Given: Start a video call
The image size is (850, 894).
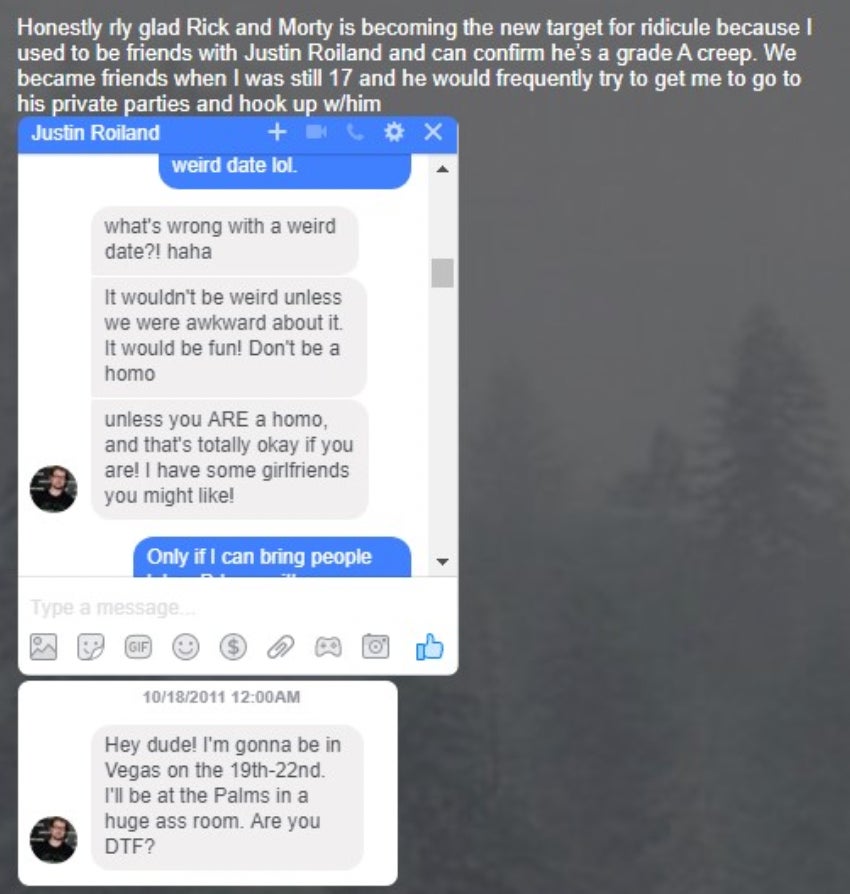Looking at the screenshot, I should pos(316,132).
